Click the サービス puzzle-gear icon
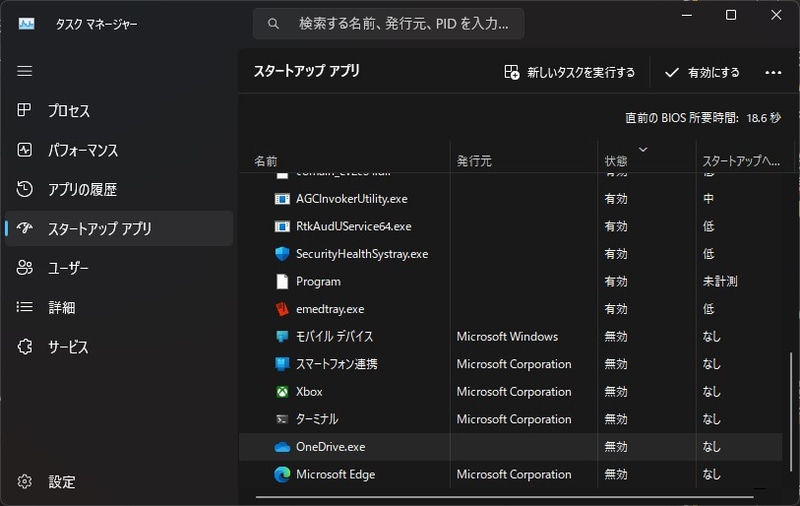 24,347
